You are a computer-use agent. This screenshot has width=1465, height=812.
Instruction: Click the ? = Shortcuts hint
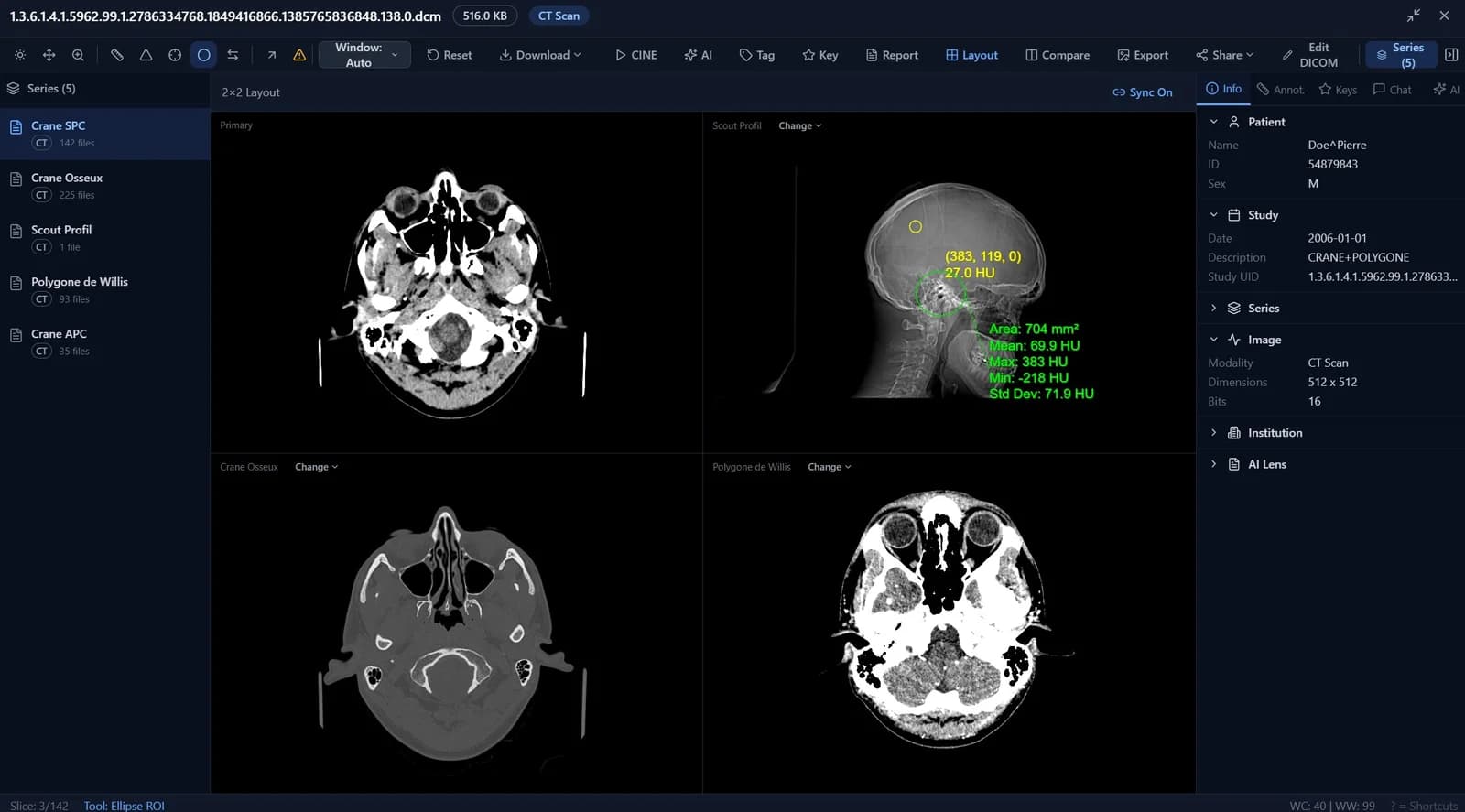pyautogui.click(x=1424, y=806)
